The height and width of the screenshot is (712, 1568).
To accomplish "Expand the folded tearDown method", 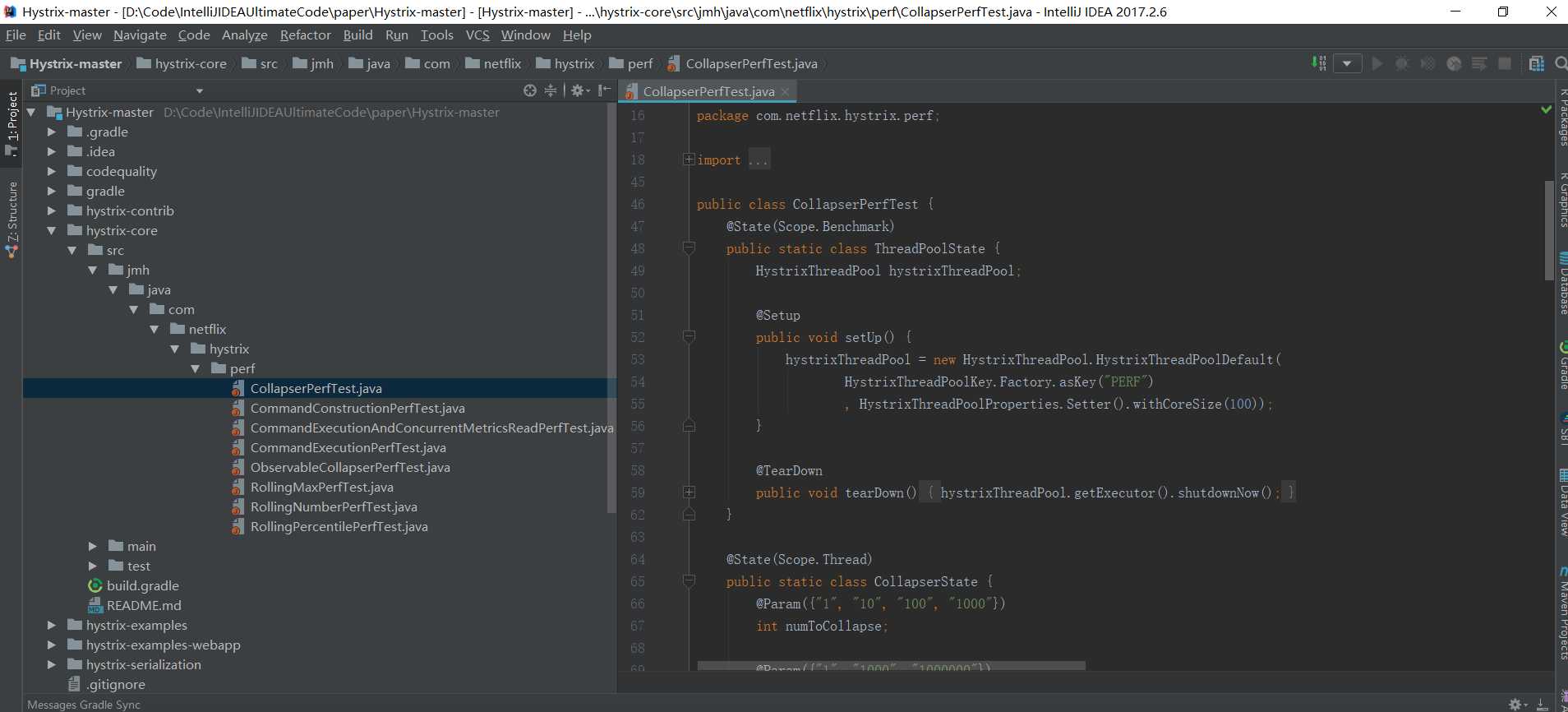I will click(689, 492).
